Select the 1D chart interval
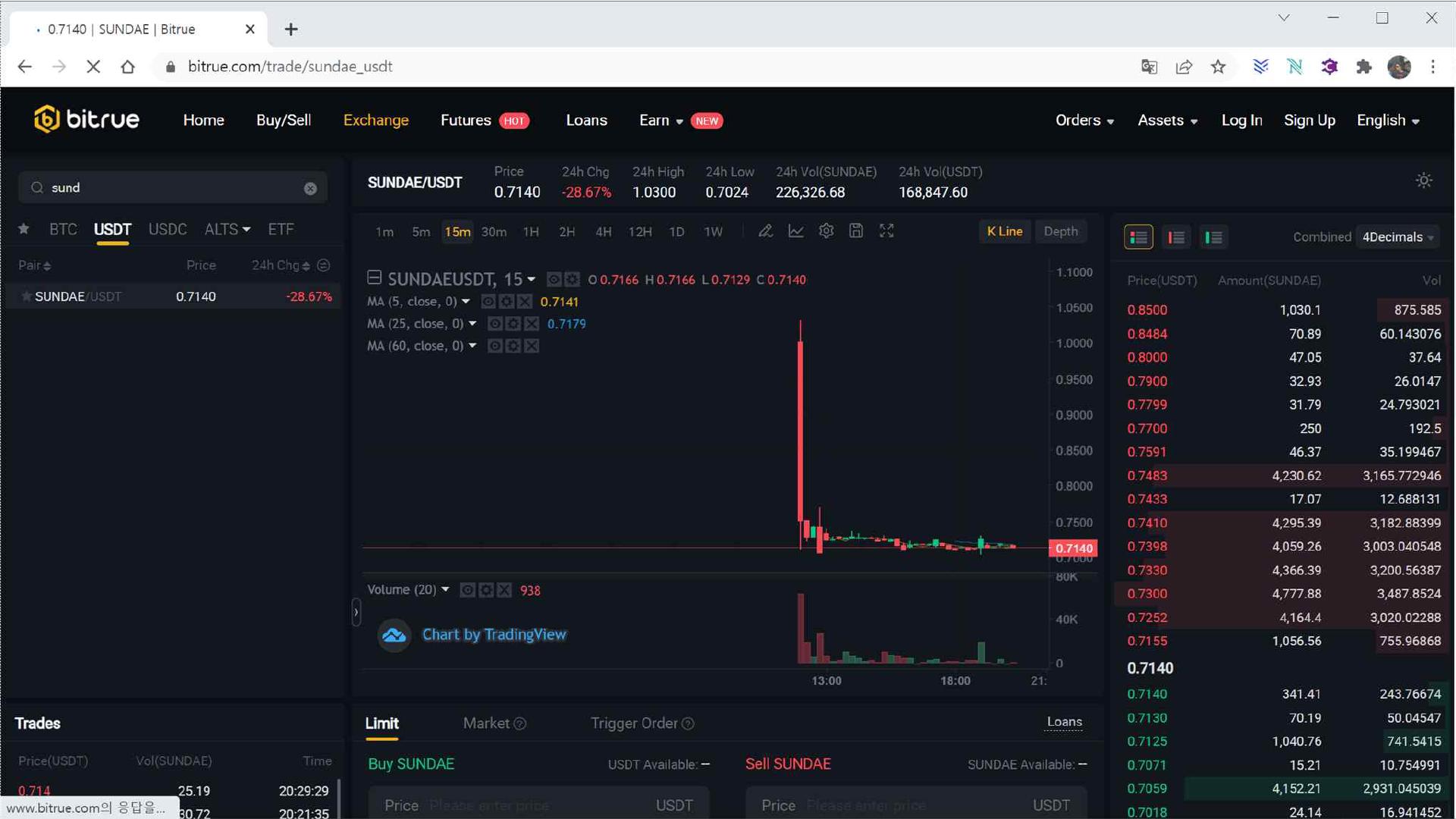 [x=676, y=231]
